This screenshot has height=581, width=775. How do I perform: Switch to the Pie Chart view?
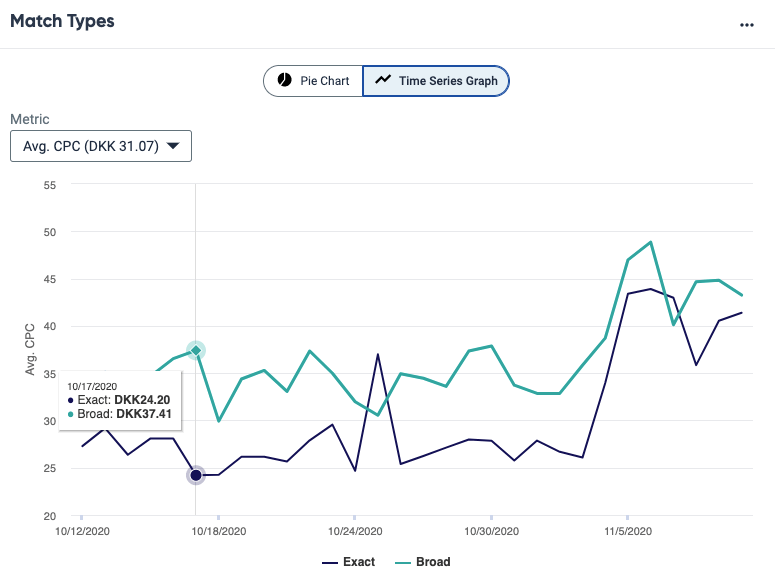point(313,81)
